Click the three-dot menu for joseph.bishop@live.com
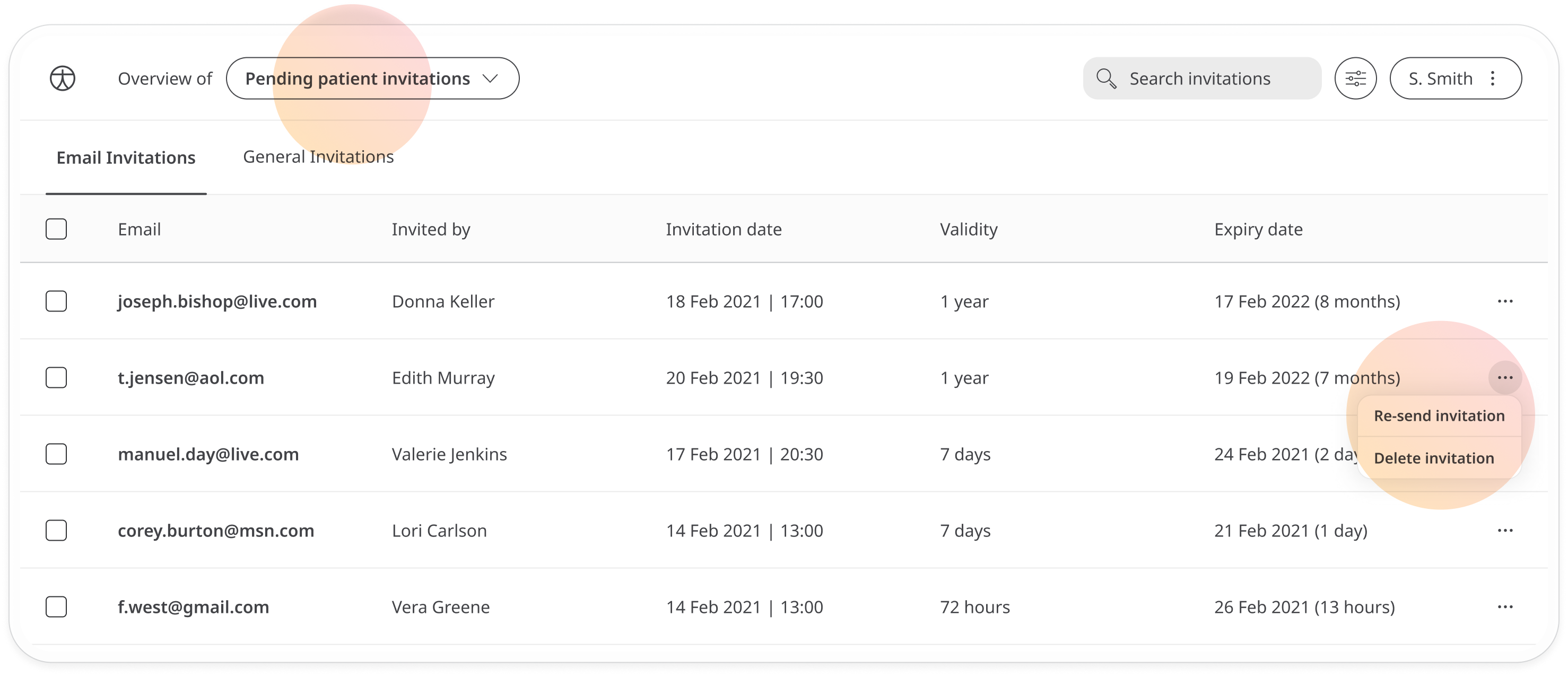This screenshot has height=676, width=1568. (1505, 301)
